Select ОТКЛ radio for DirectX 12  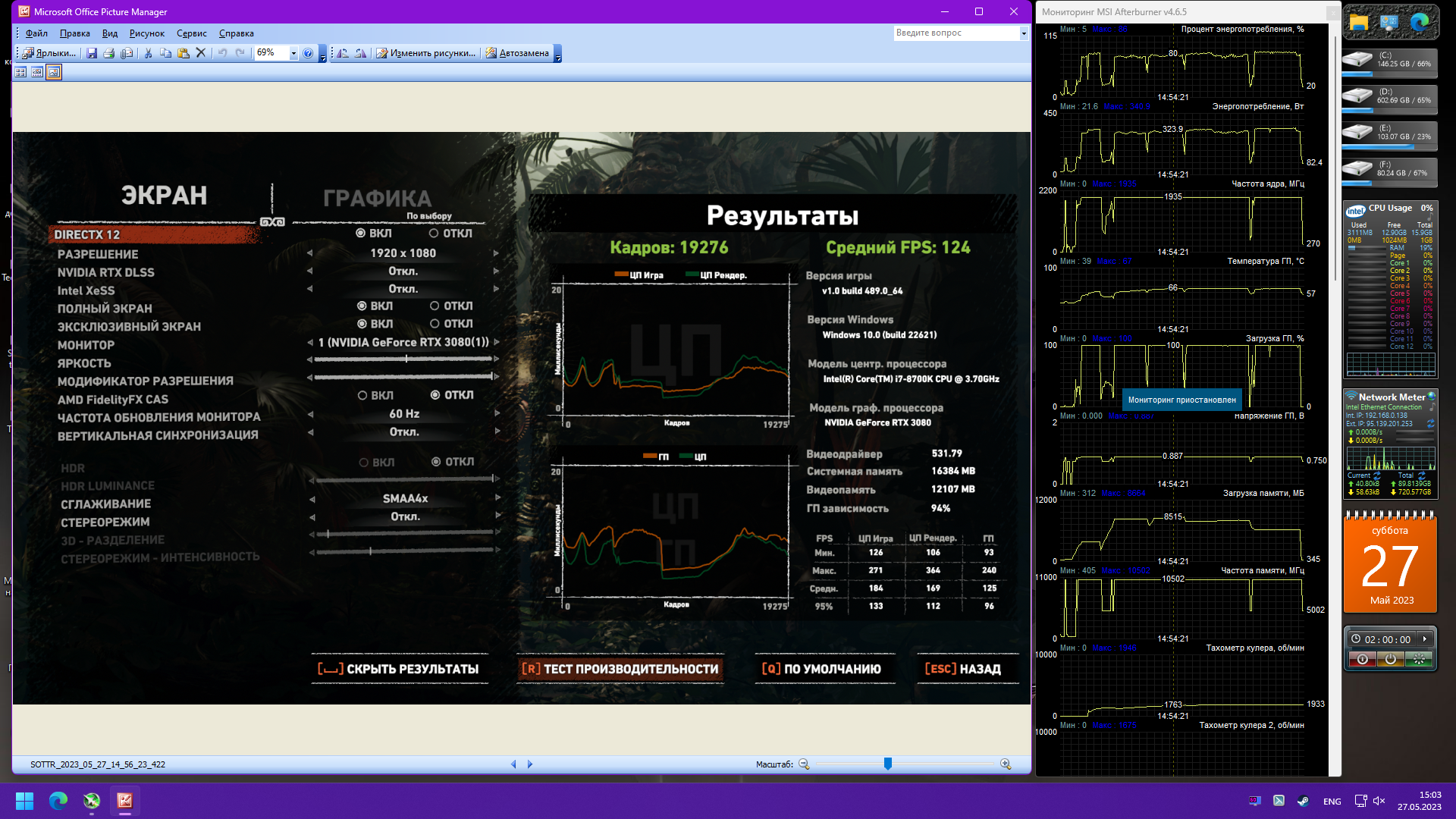(x=434, y=234)
